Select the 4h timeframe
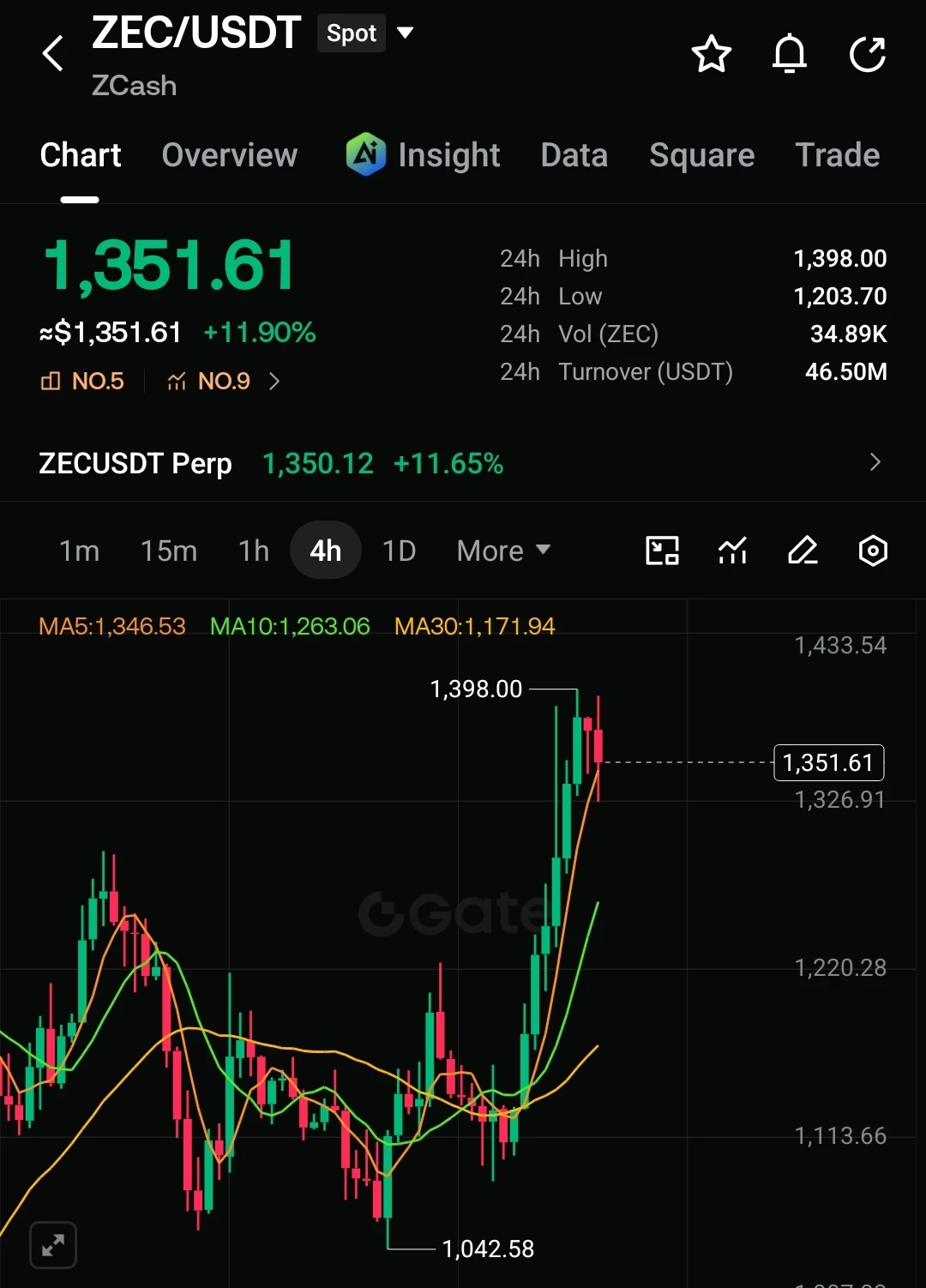The image size is (926, 1288). 325,551
